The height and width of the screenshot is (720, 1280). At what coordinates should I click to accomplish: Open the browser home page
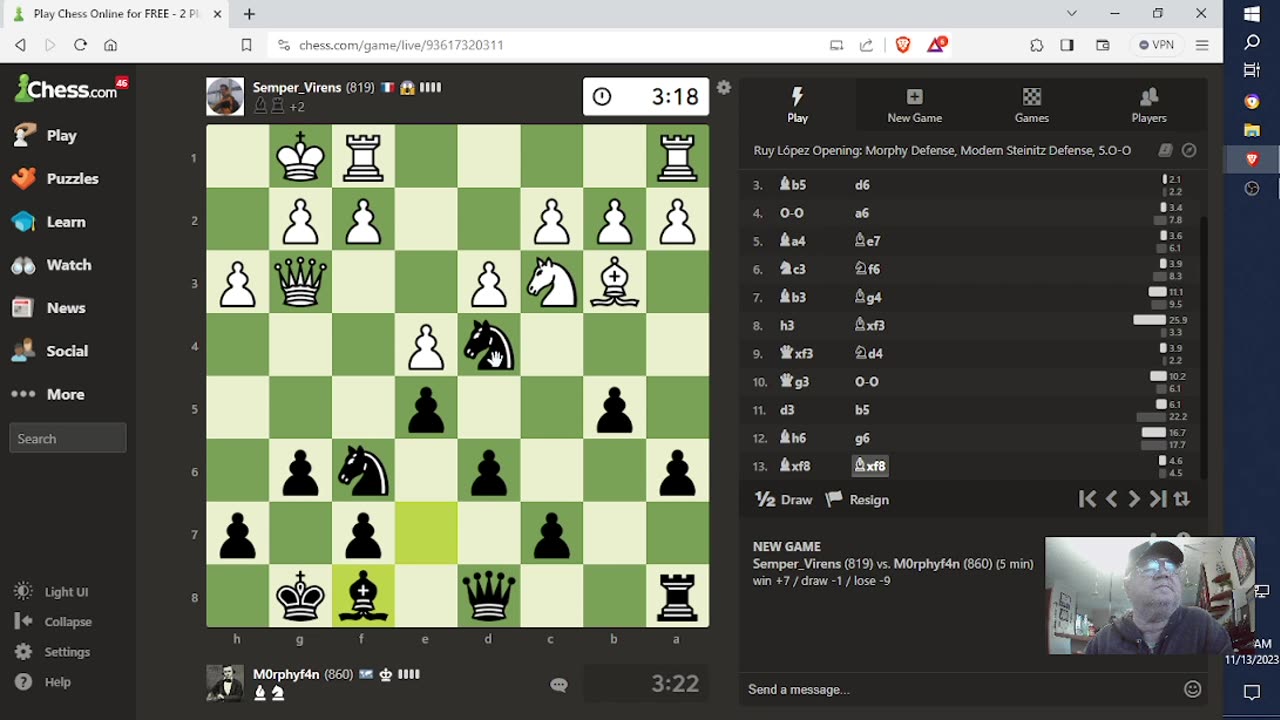click(x=110, y=45)
